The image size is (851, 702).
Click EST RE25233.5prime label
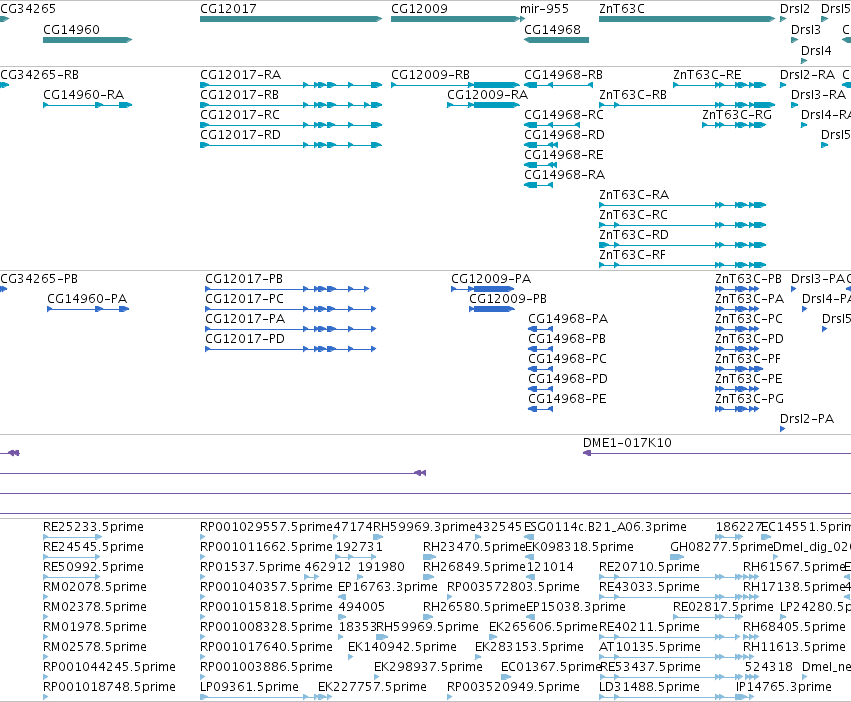[x=93, y=527]
